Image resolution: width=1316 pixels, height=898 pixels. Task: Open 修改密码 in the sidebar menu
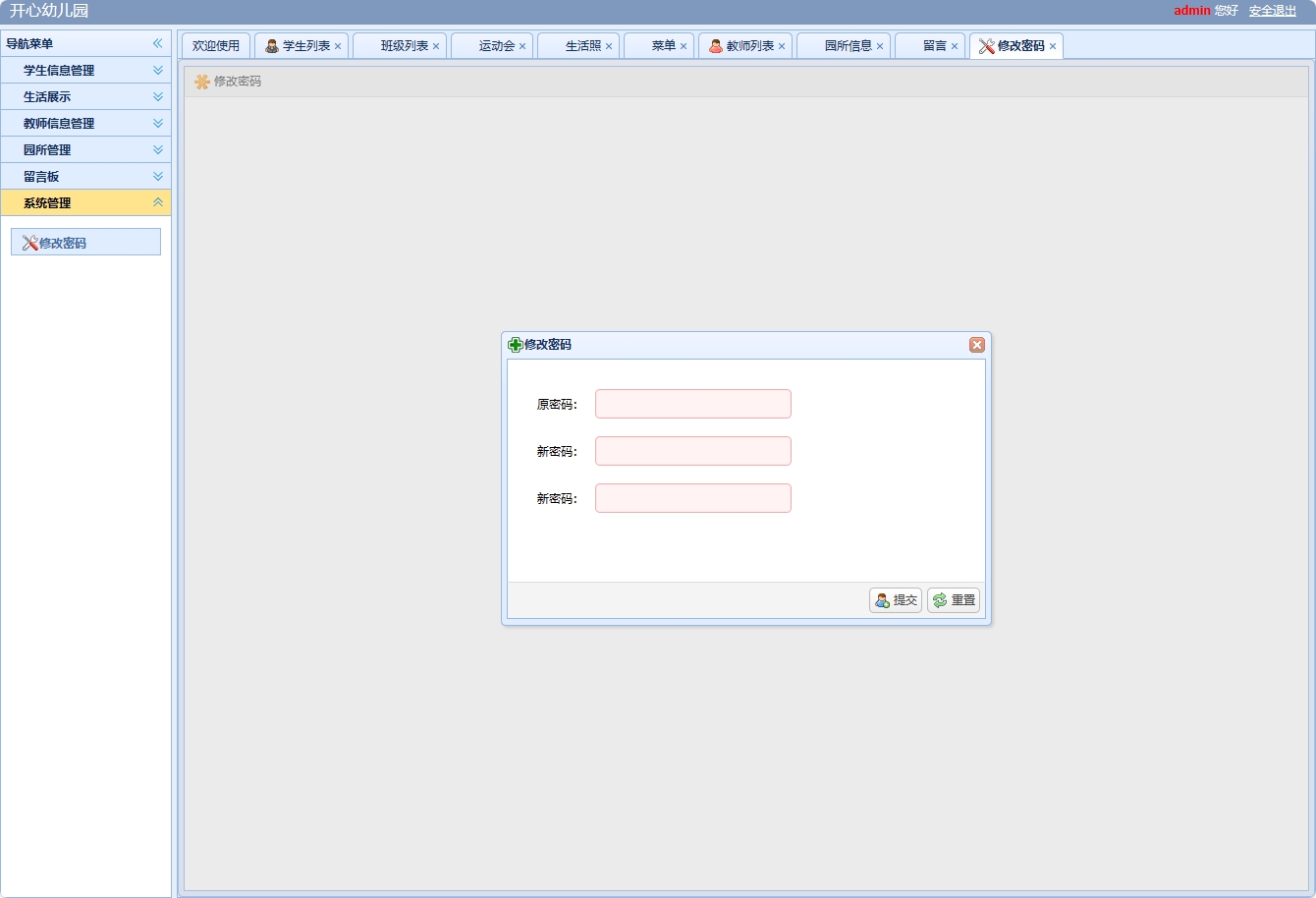coord(85,243)
